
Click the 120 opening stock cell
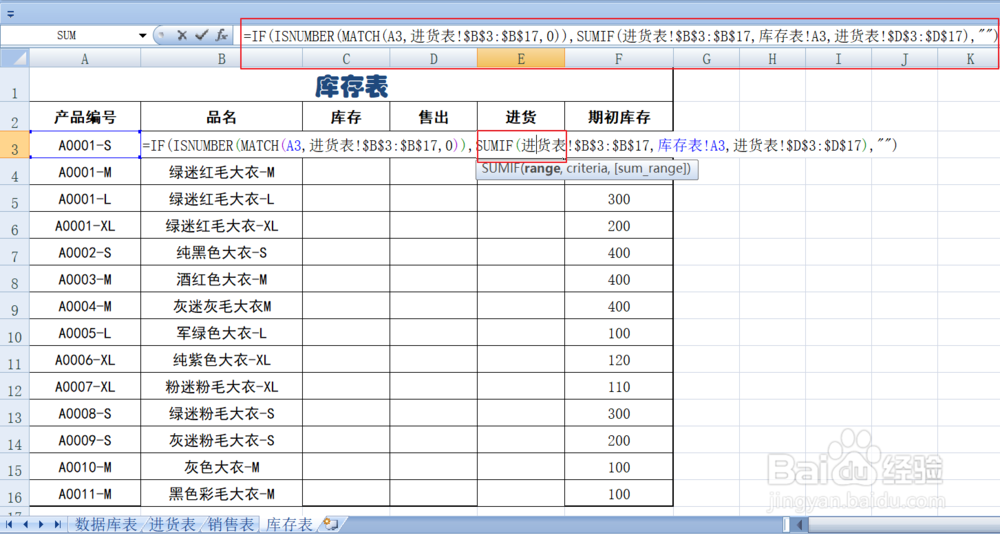(619, 360)
